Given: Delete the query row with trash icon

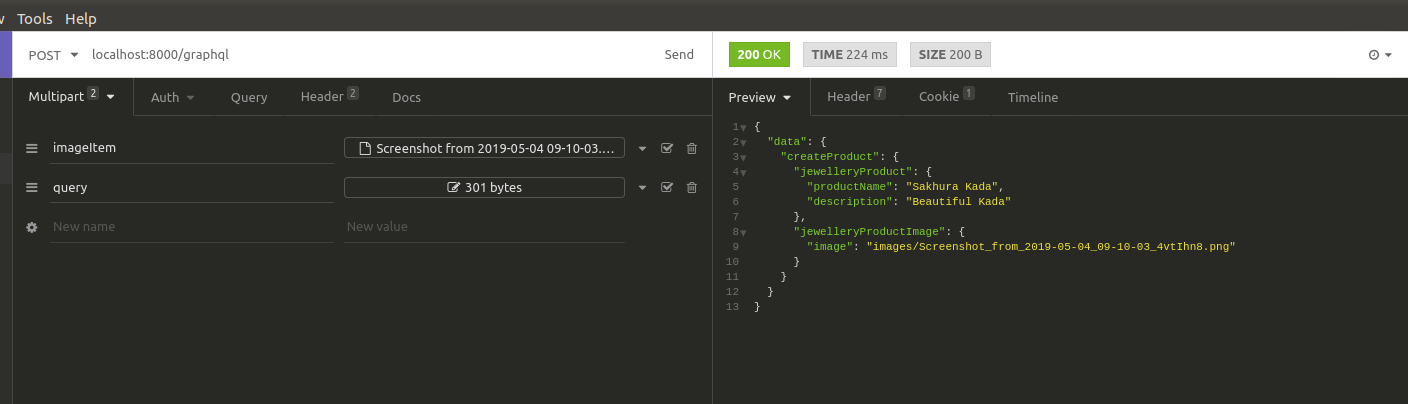Looking at the screenshot, I should [x=691, y=187].
